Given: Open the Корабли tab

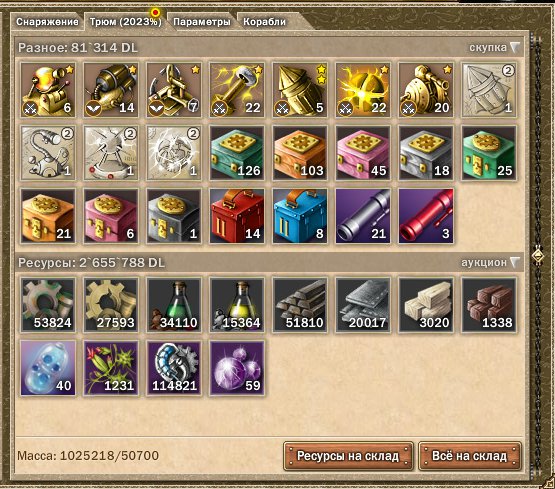Looking at the screenshot, I should tap(265, 22).
